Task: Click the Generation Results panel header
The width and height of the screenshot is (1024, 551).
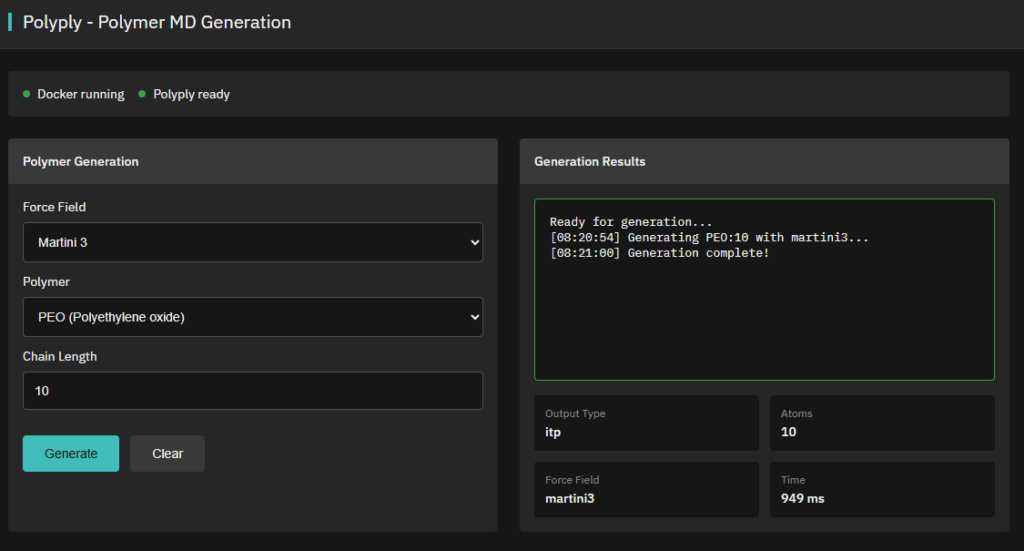Action: (x=590, y=161)
